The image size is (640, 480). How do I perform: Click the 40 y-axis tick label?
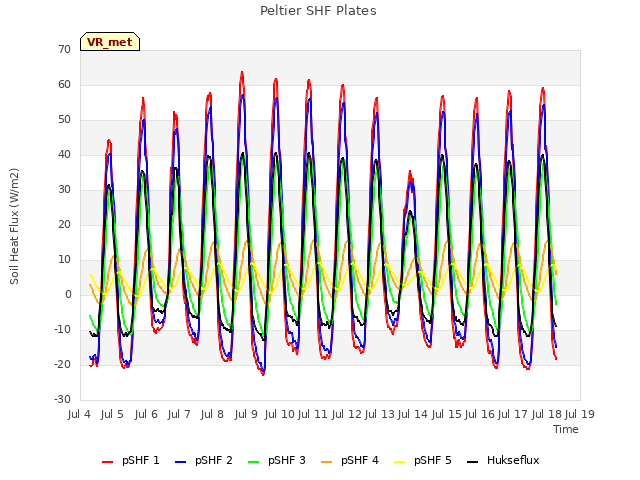pyautogui.click(x=64, y=154)
